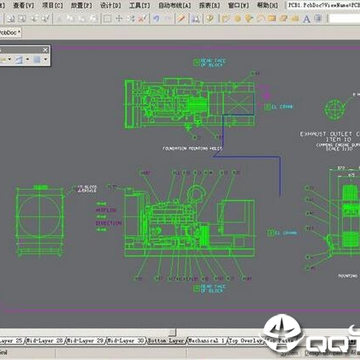Open the 自动布线(A) auto route menu
This screenshot has height=360, width=360.
(174, 5)
